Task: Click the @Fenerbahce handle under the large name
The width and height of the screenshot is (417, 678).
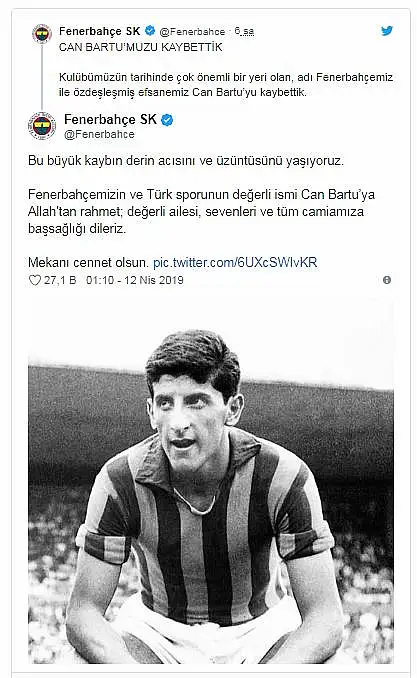Action: tap(99, 134)
